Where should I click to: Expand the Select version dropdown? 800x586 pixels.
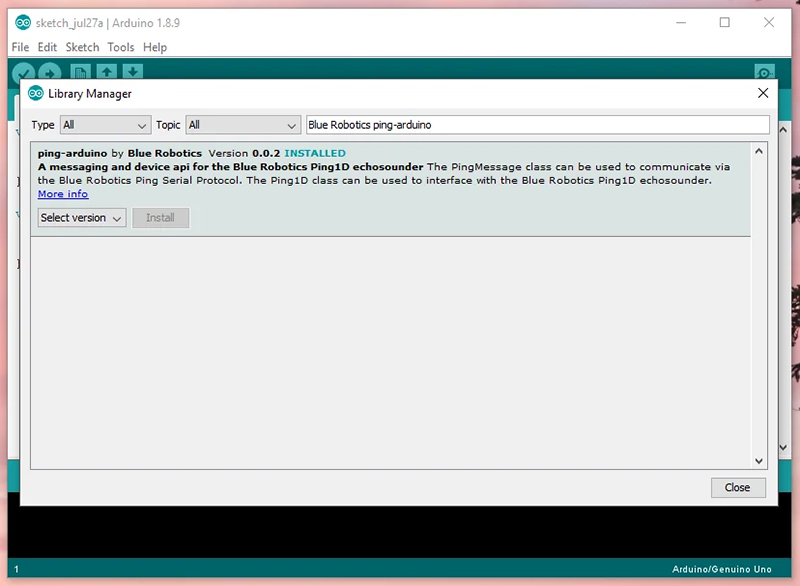pyautogui.click(x=82, y=218)
